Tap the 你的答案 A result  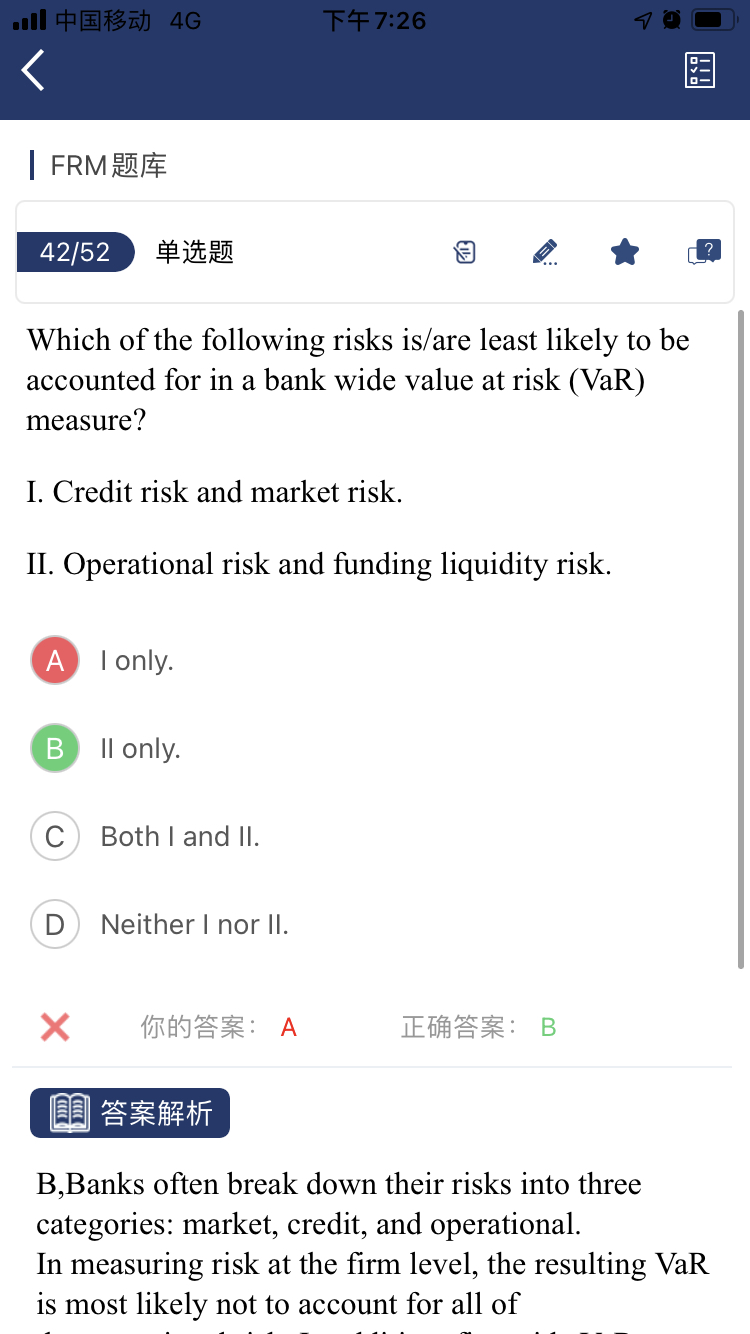218,1027
